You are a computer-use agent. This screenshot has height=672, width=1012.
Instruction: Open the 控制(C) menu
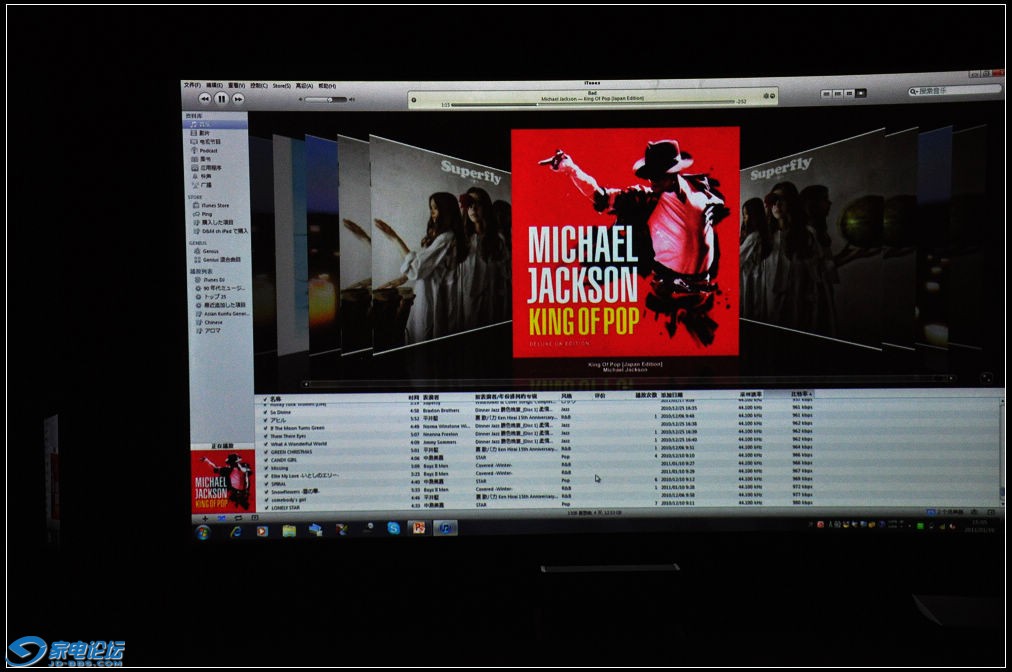tap(259, 85)
